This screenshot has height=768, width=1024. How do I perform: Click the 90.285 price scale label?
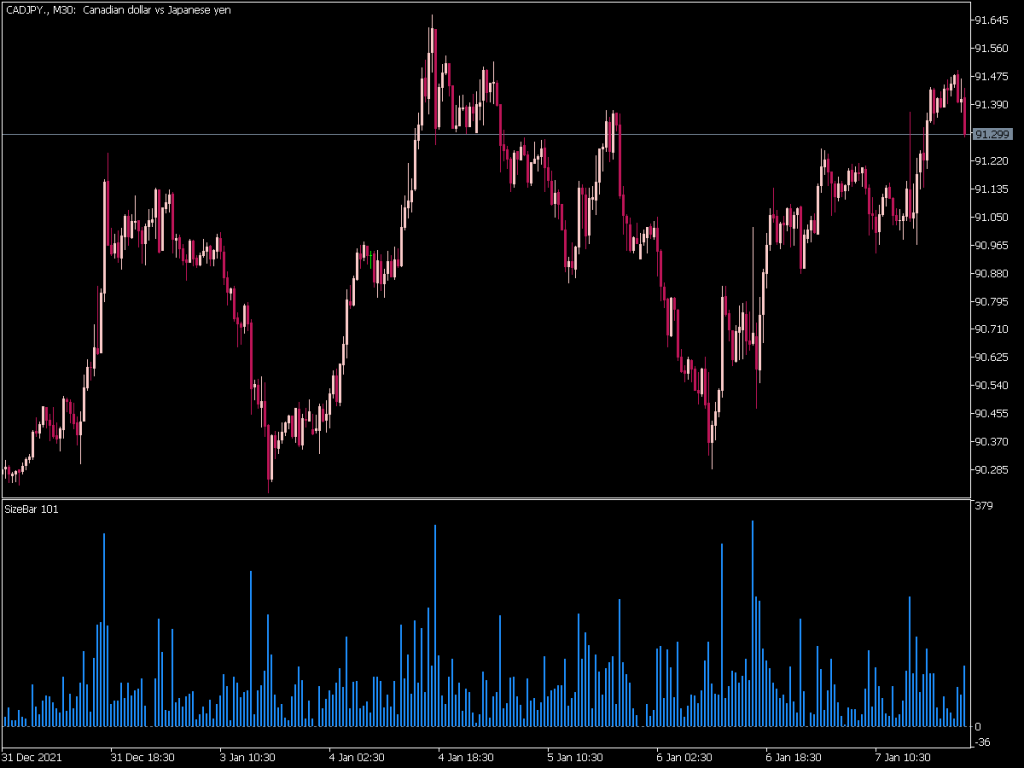(x=991, y=469)
